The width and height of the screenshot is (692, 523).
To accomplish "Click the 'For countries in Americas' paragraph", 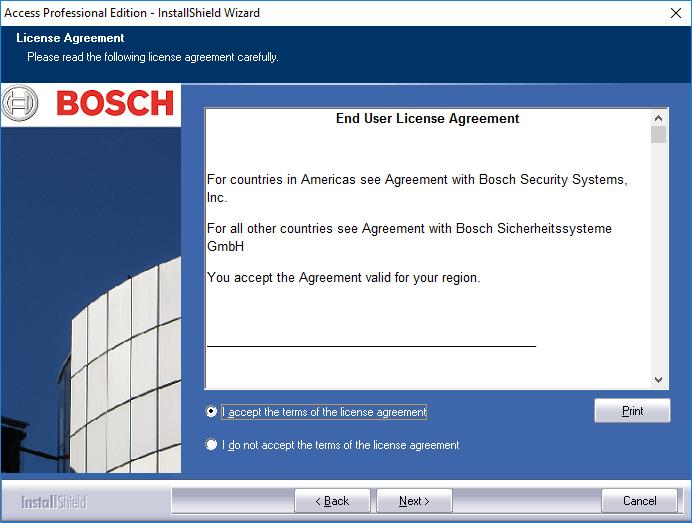I will (x=417, y=188).
